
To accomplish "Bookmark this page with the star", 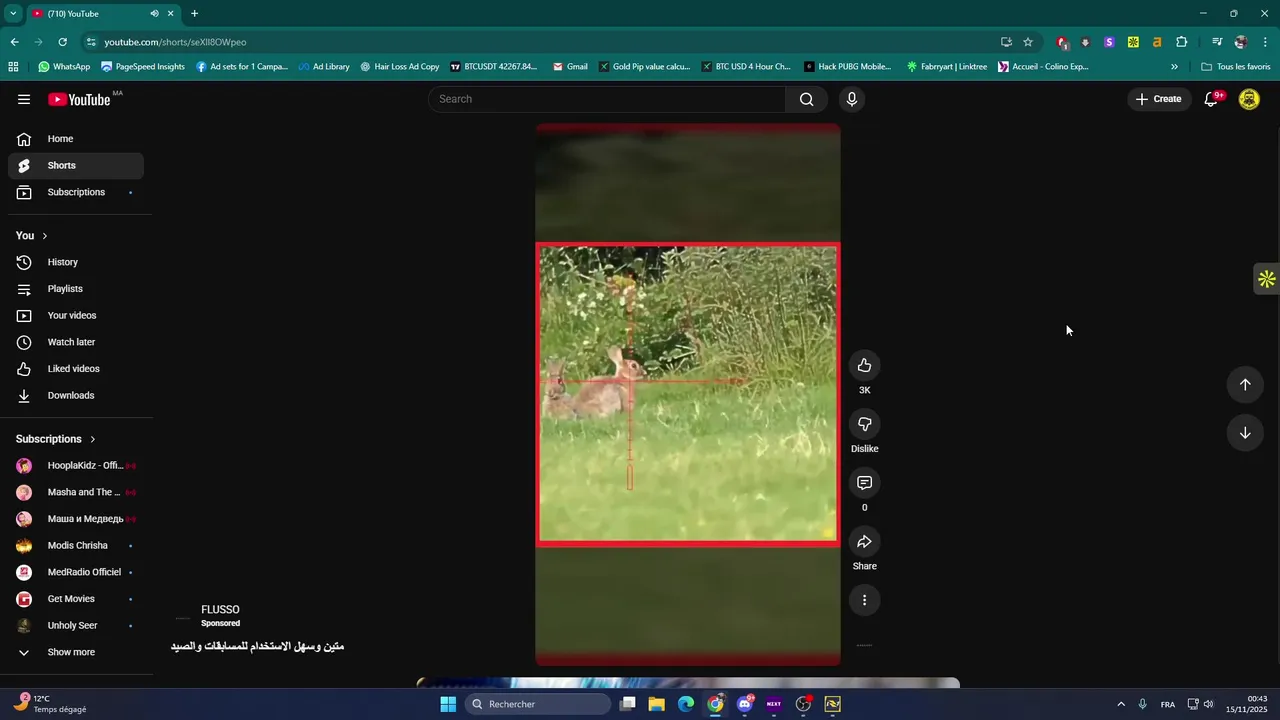I will pyautogui.click(x=1028, y=42).
